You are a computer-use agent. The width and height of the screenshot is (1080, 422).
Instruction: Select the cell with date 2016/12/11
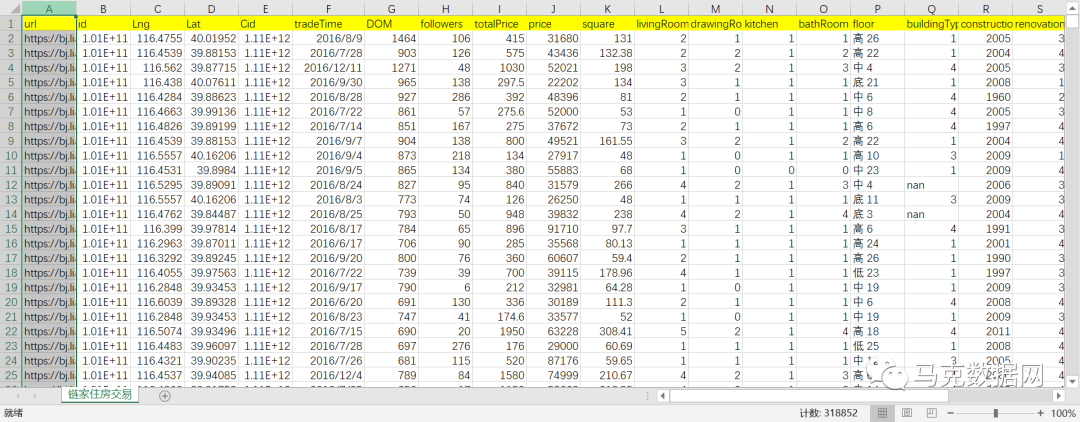coord(328,67)
